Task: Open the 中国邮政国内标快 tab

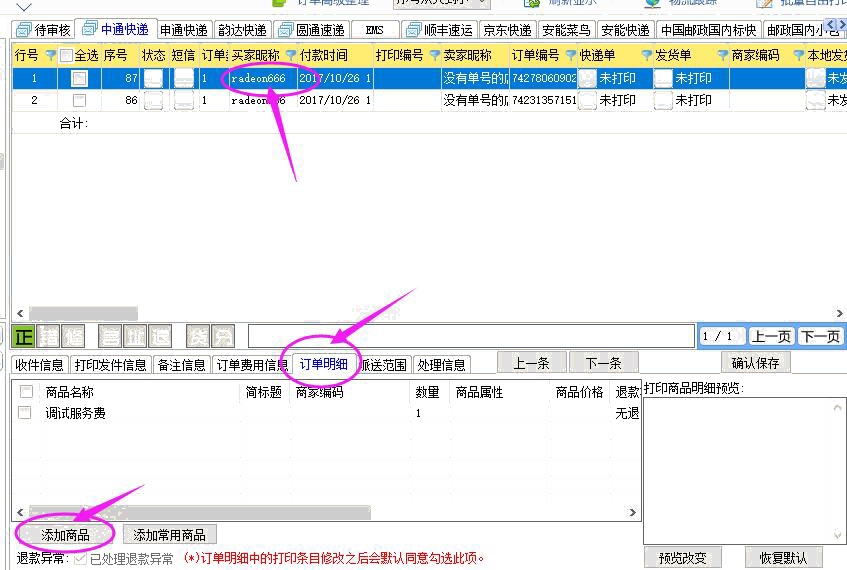Action: 708,30
